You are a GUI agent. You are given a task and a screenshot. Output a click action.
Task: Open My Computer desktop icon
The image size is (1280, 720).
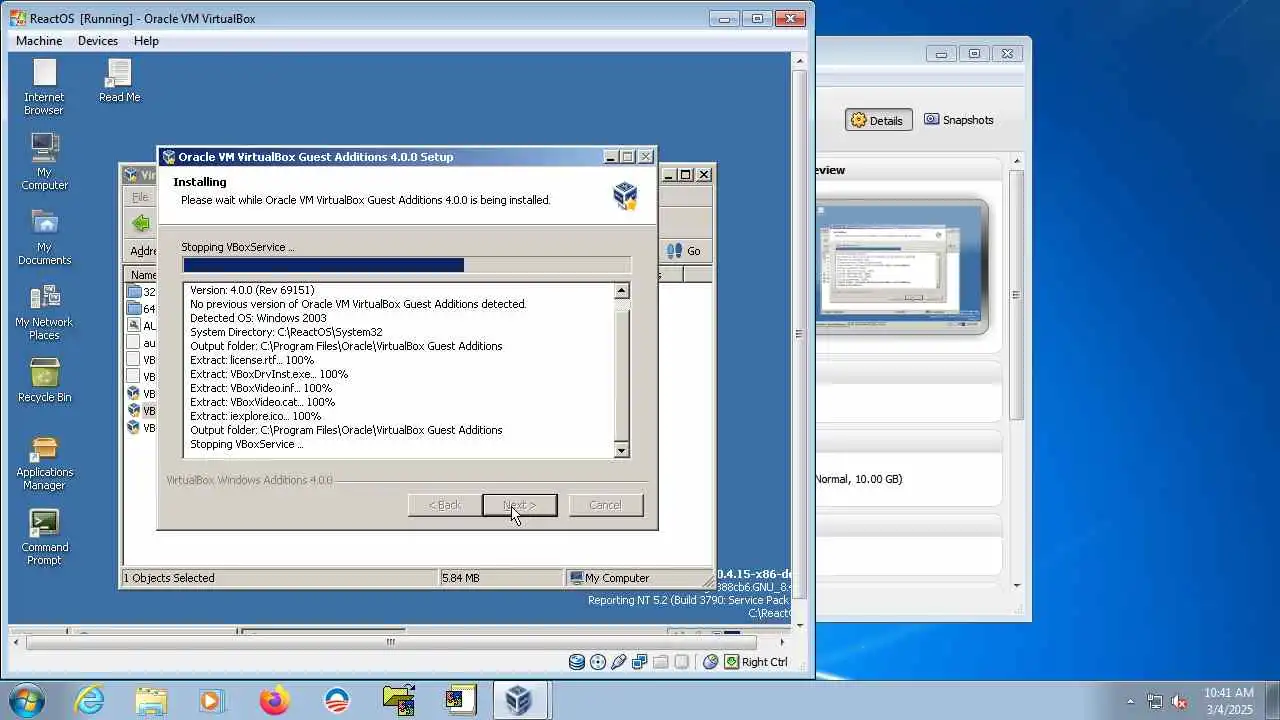pyautogui.click(x=44, y=161)
